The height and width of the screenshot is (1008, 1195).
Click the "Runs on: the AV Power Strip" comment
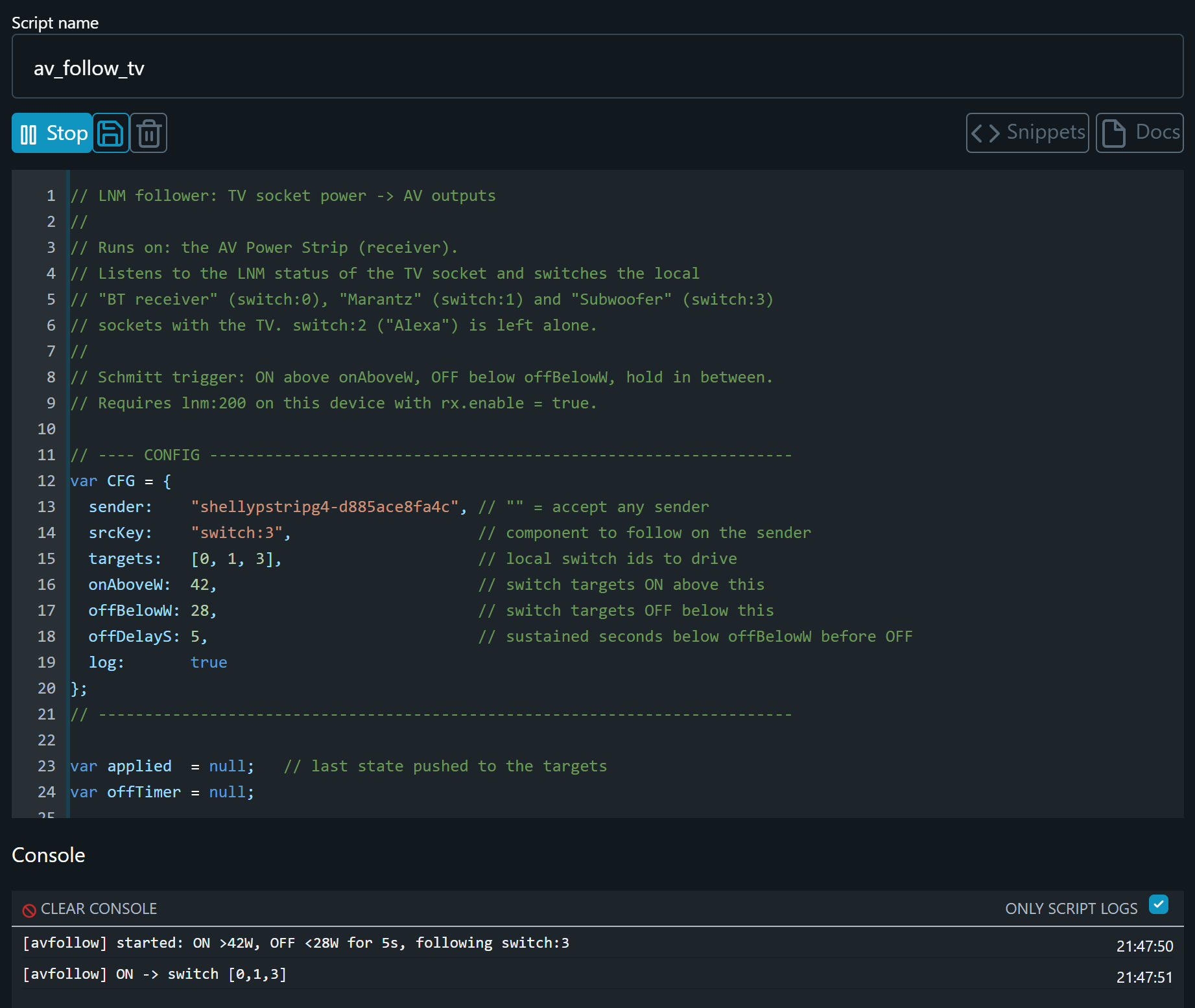pyautogui.click(x=264, y=248)
